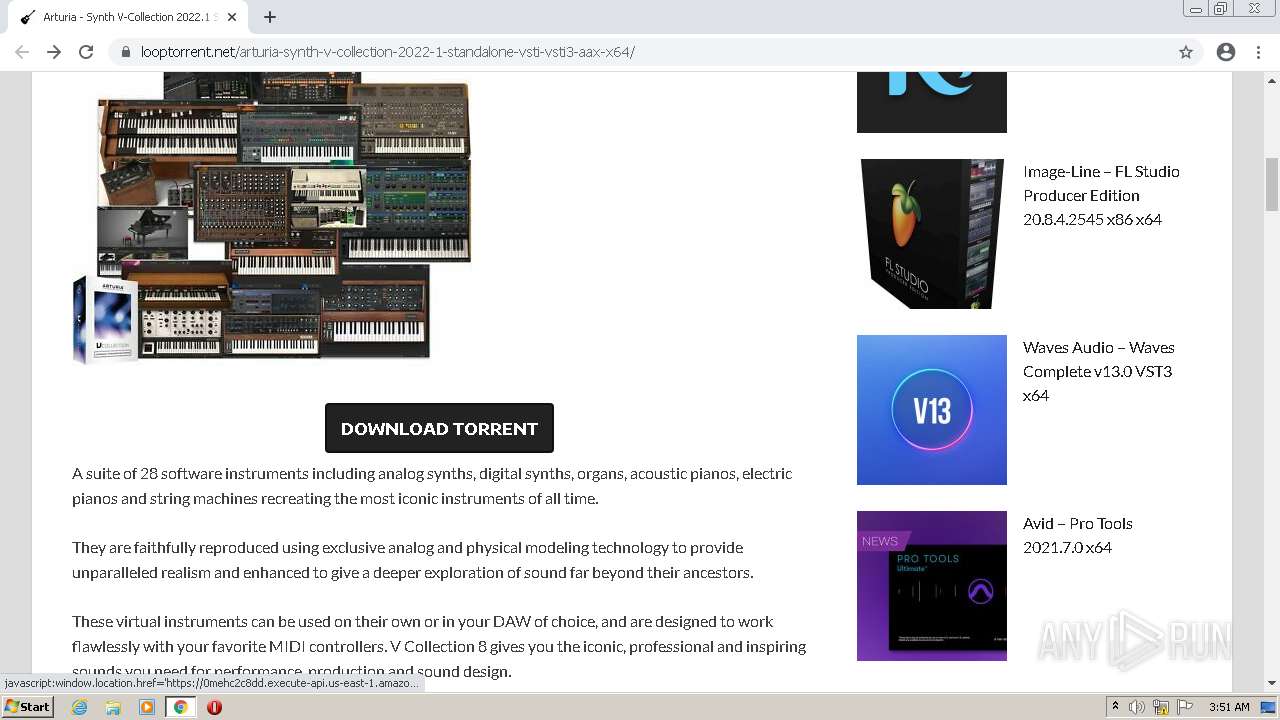Open Avid Pro Tools 2021.7.0 link
Viewport: 1280px width, 720px height.
[1078, 535]
